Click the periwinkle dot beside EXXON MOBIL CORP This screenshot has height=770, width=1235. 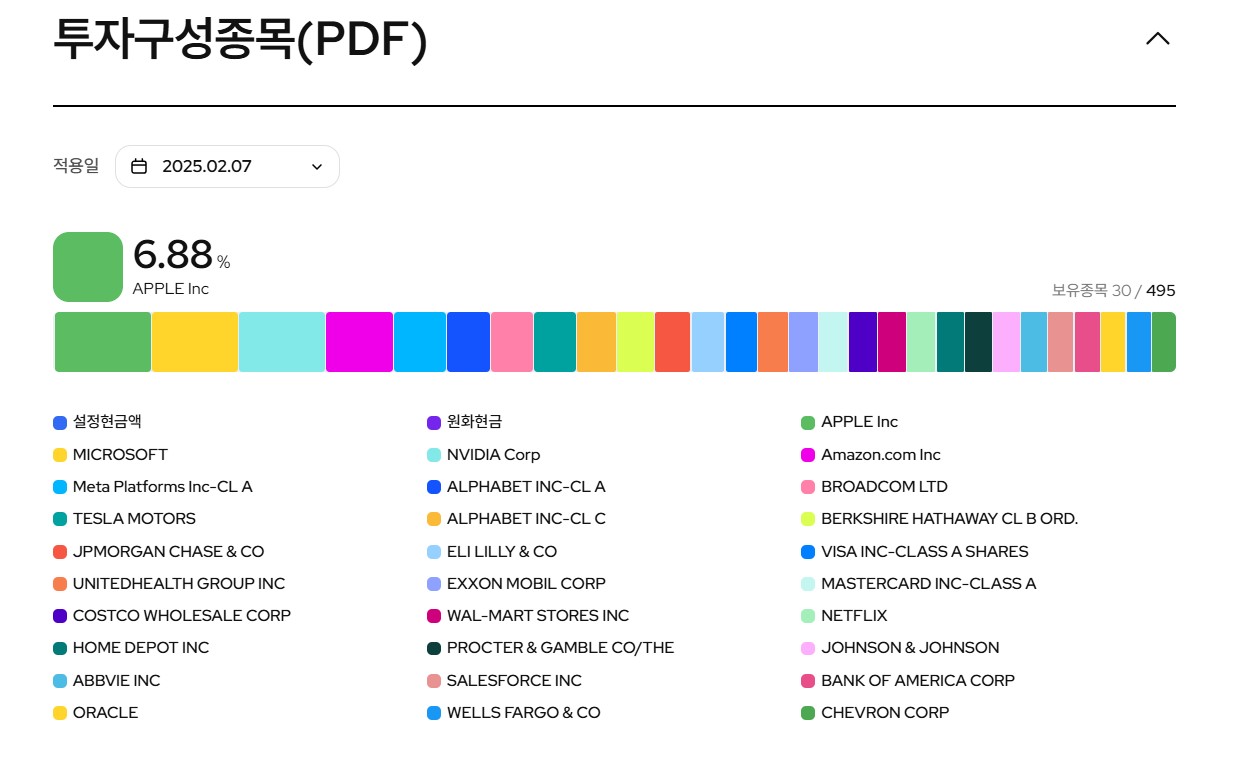434,584
